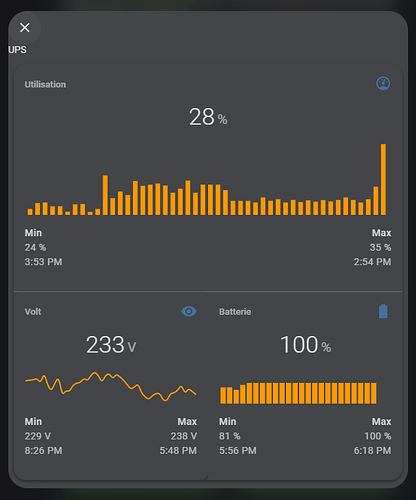The height and width of the screenshot is (500, 416).
Task: Click the Volt Min 229 V value
Action: pos(38,436)
